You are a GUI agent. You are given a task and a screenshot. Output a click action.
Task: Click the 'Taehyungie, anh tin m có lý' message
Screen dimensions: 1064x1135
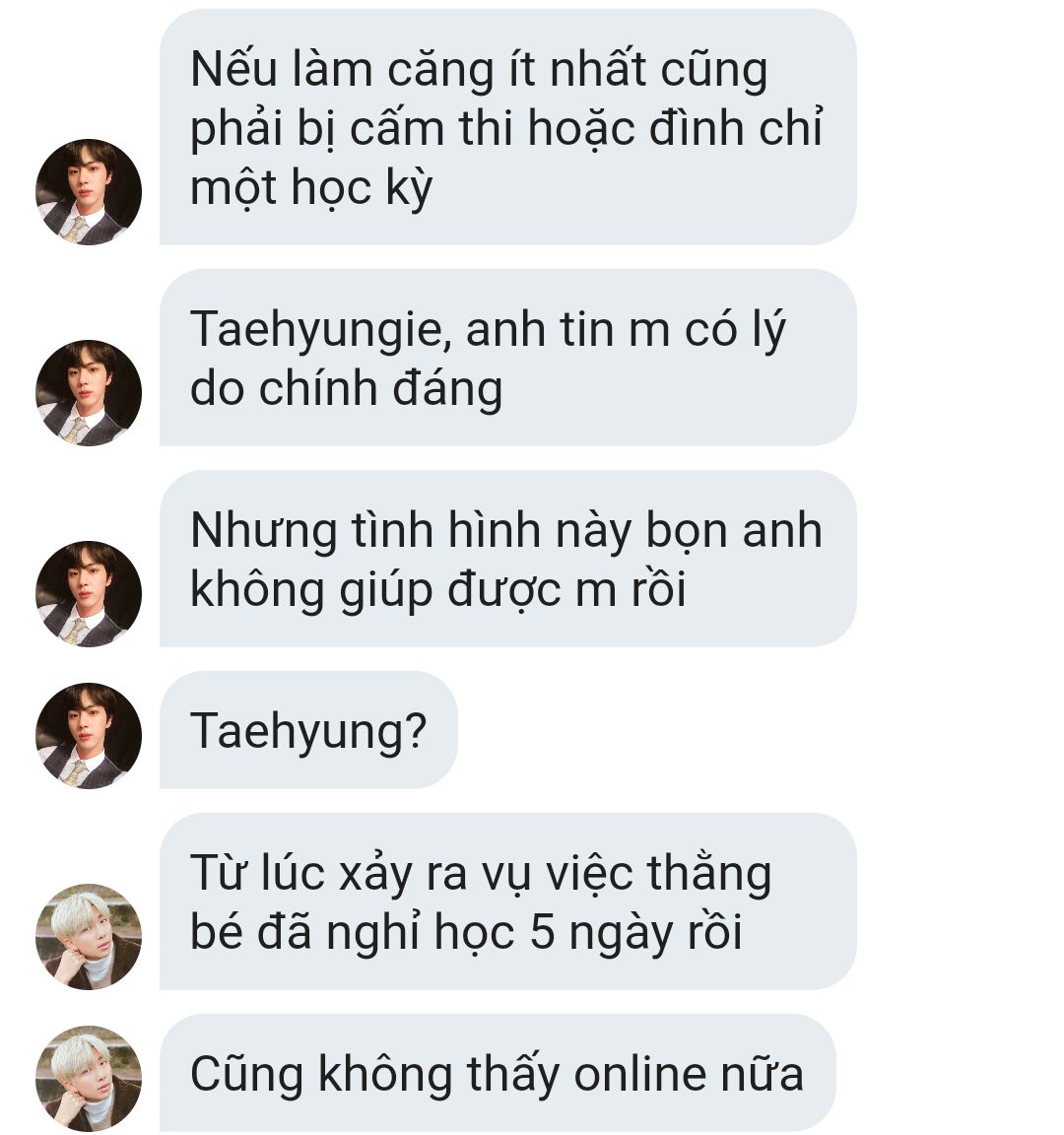pos(508,358)
